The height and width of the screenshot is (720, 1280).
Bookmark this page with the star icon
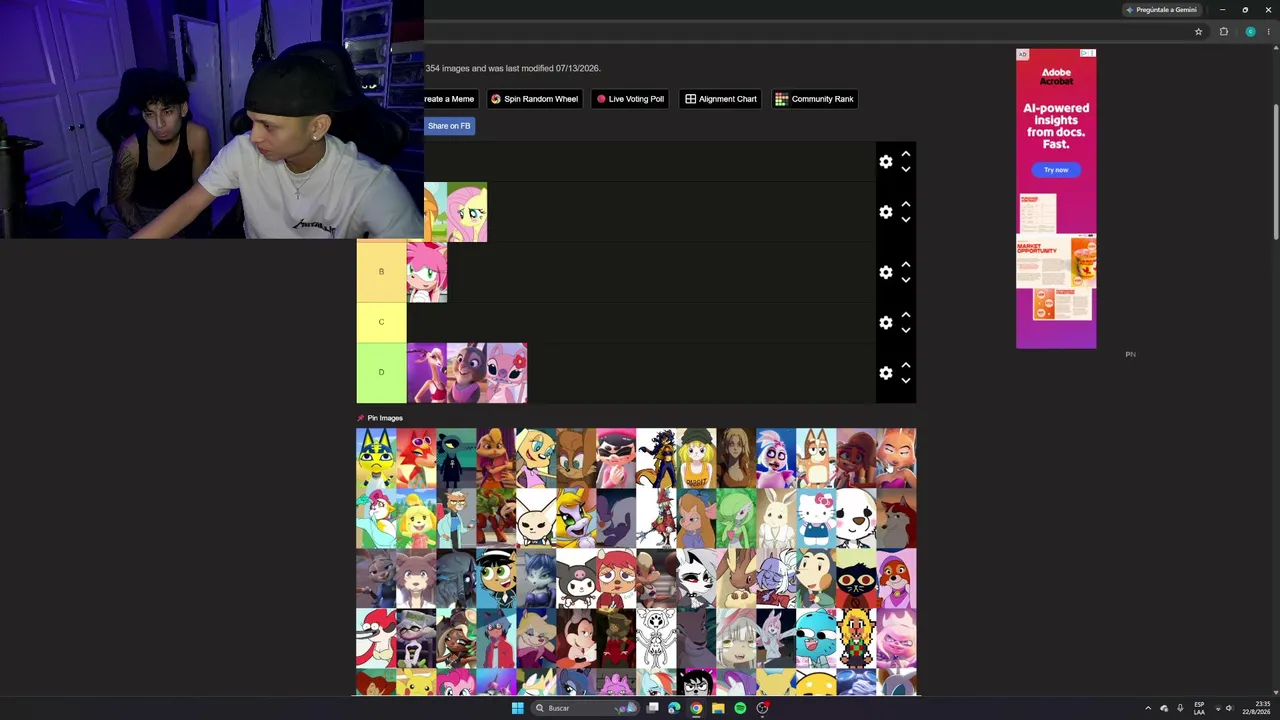(x=1198, y=32)
